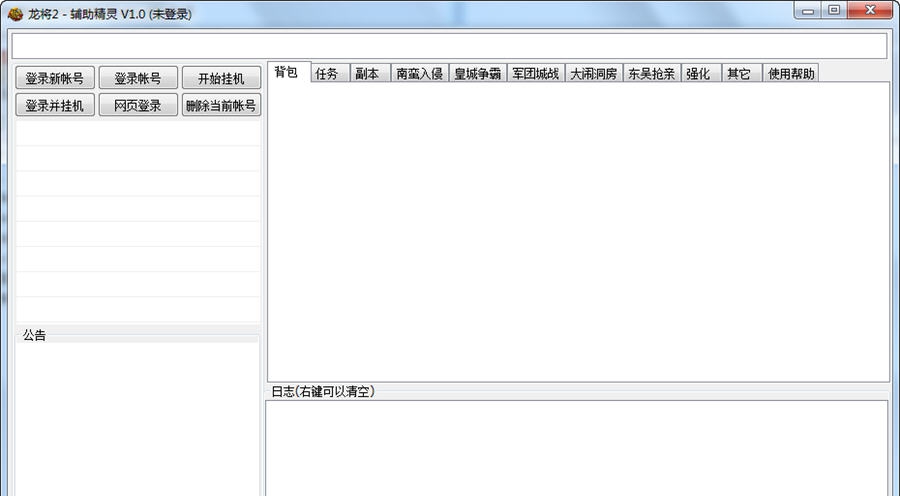Select the 其它 tab
900x496 pixels.
tap(742, 73)
